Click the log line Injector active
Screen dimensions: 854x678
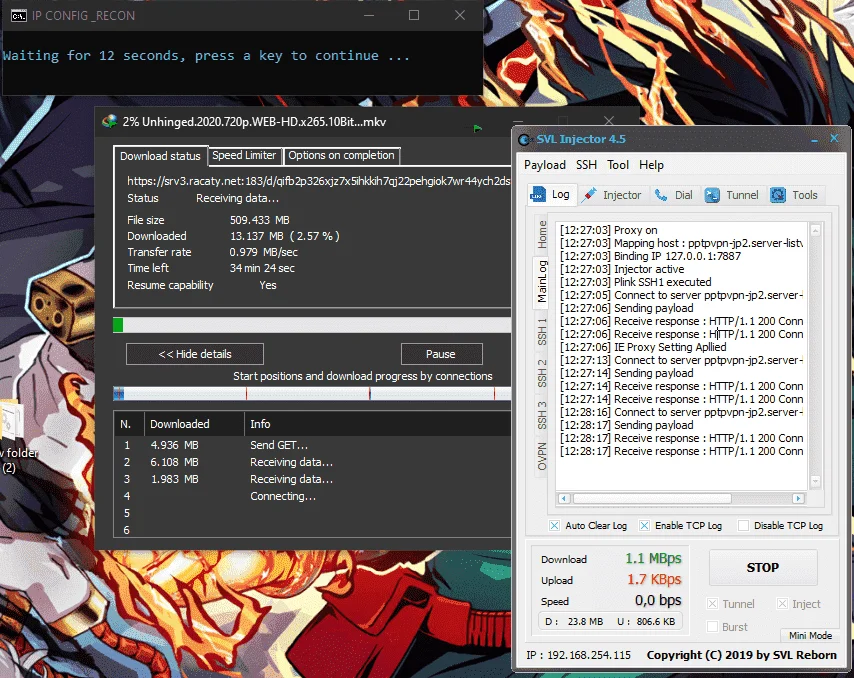(622, 269)
